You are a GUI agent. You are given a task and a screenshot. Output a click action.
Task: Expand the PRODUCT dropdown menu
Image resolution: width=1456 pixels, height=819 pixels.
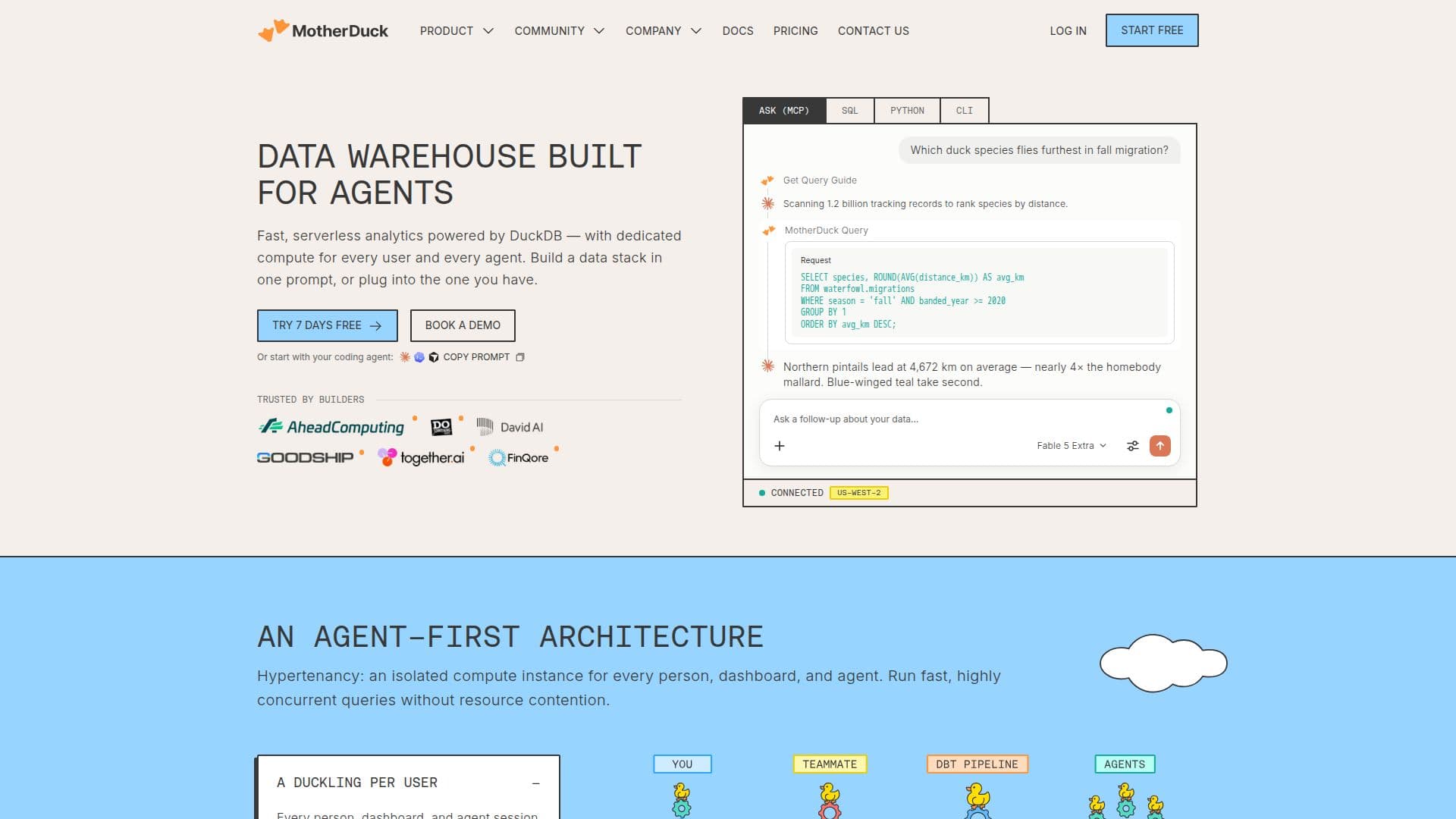pyautogui.click(x=457, y=31)
